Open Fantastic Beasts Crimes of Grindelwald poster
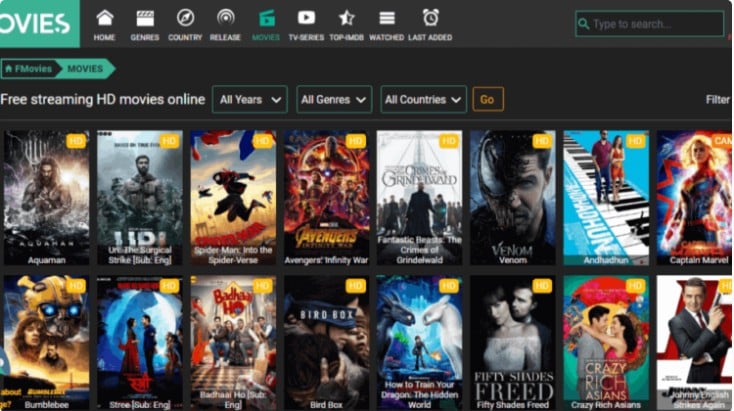The height and width of the screenshot is (411, 734). pos(419,198)
